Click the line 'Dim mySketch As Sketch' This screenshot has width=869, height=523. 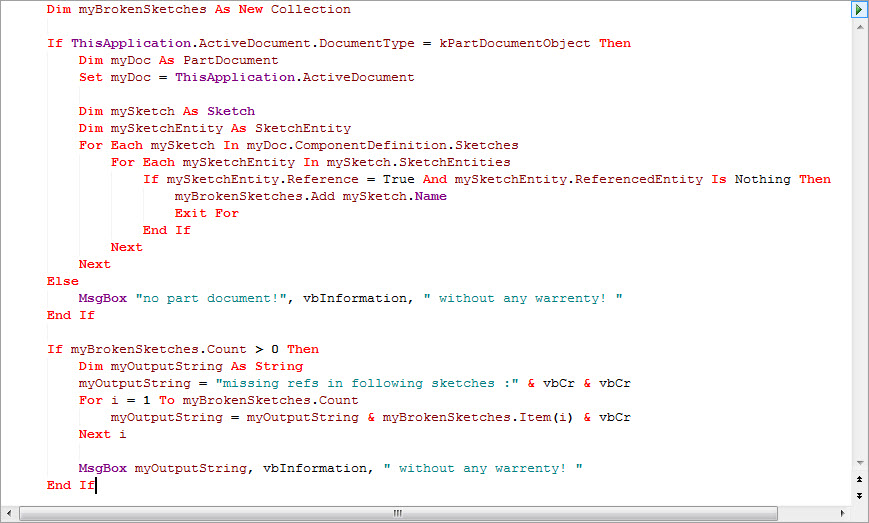[x=167, y=111]
